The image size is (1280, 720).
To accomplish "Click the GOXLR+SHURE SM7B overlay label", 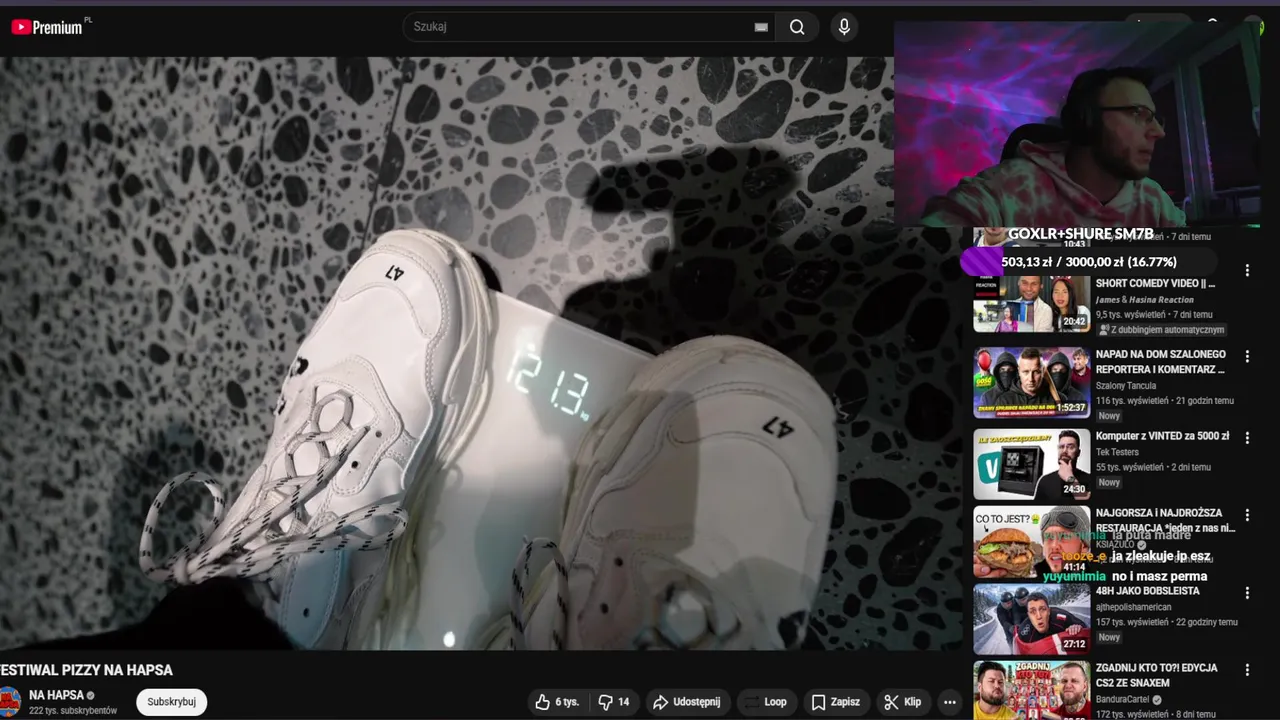I will (1081, 234).
